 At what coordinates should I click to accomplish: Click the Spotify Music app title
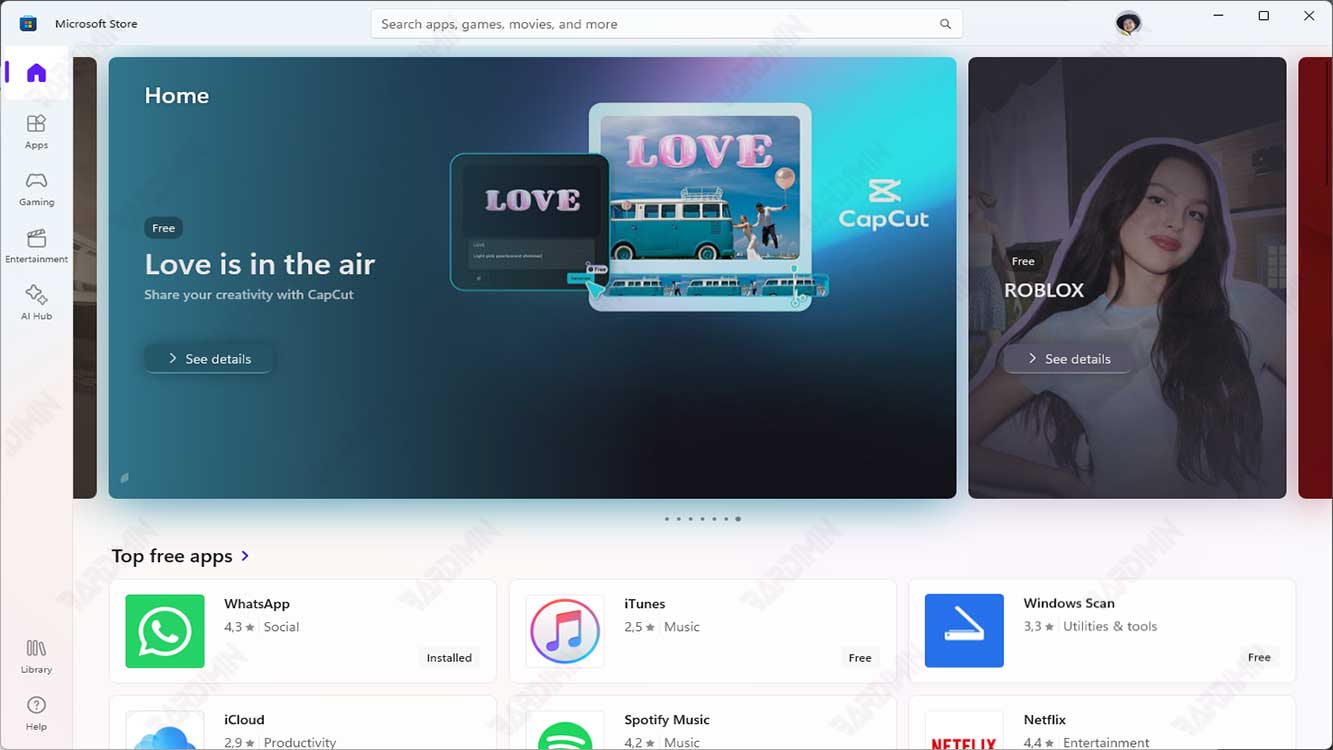point(667,720)
